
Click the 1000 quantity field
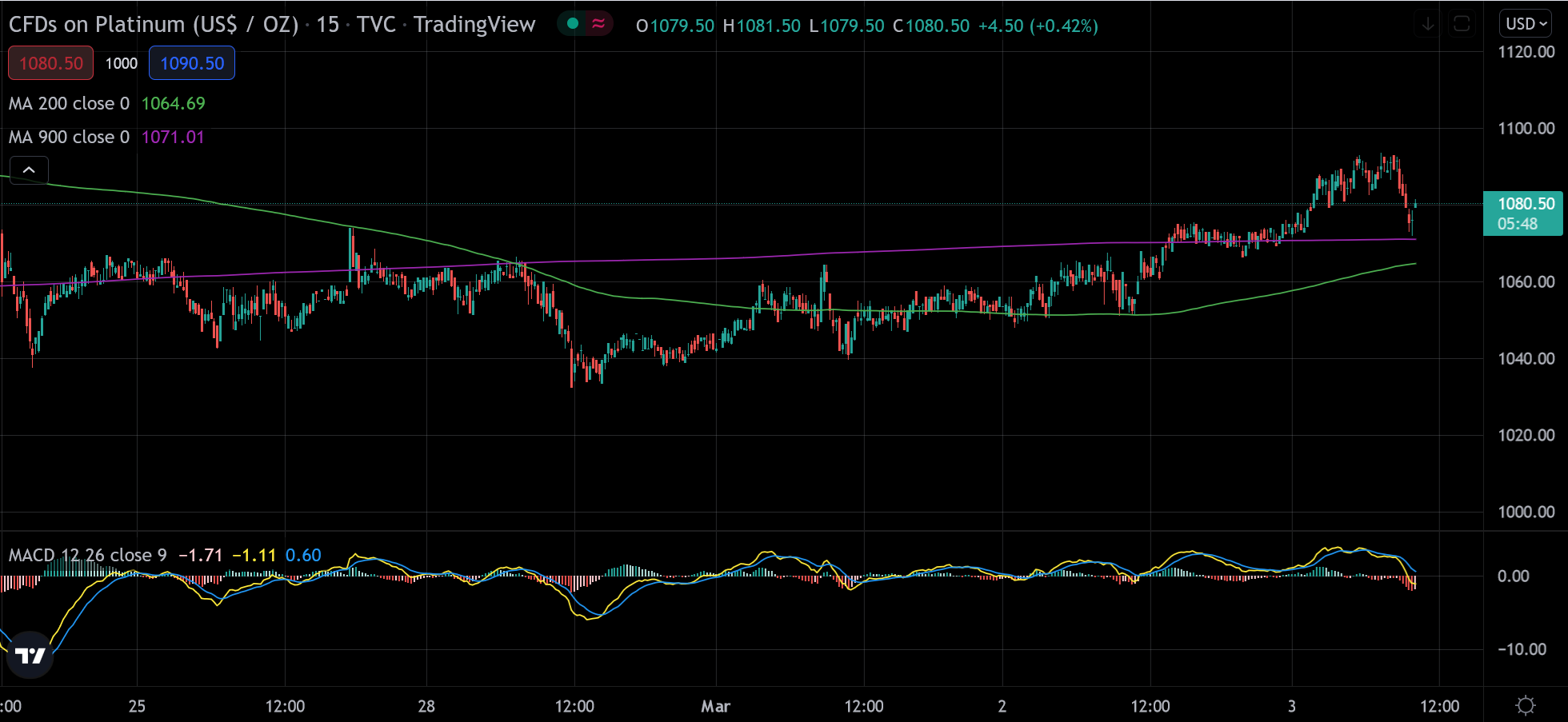pos(122,63)
